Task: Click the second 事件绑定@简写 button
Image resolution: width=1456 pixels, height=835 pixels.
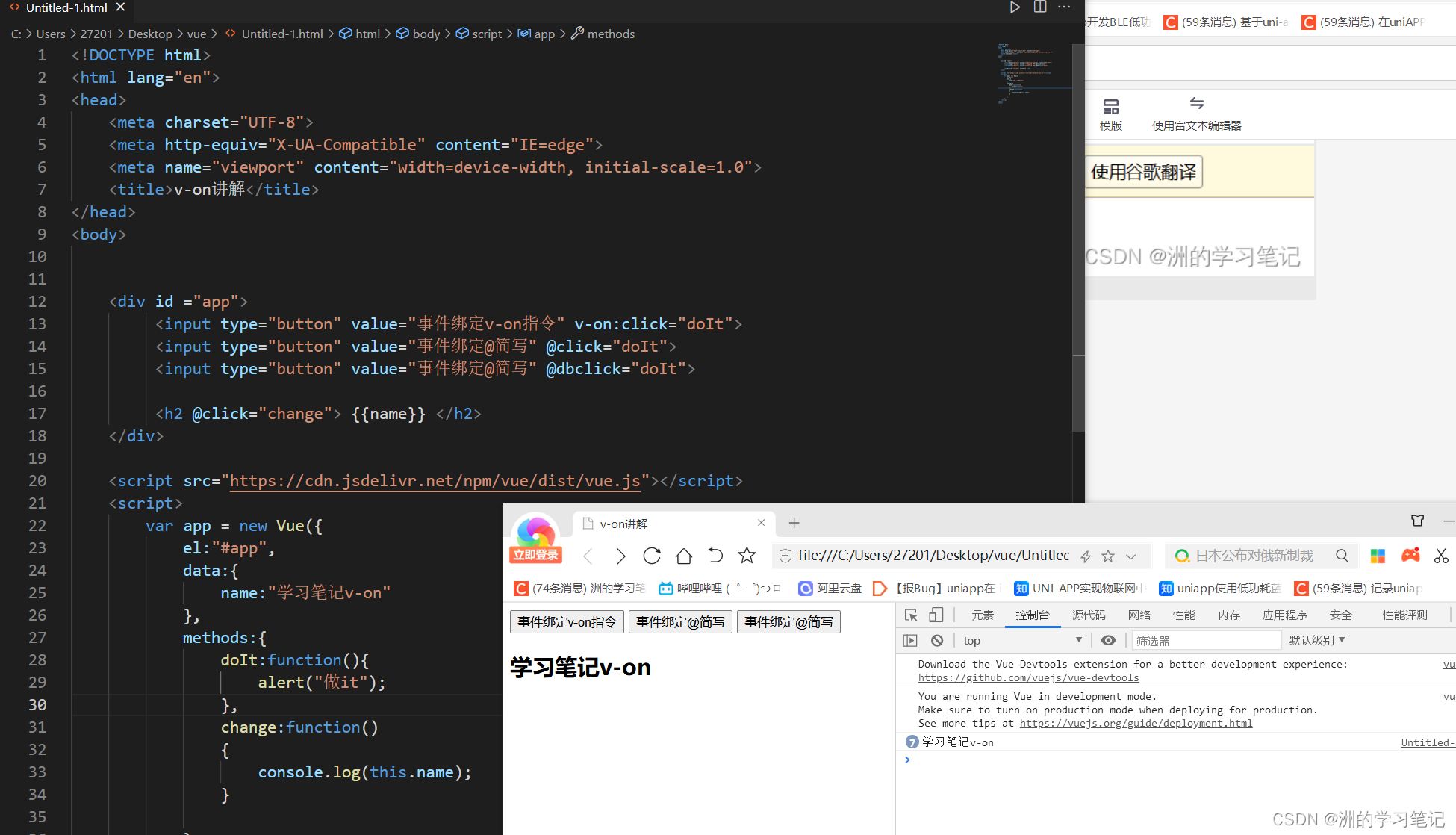Action: tap(788, 622)
